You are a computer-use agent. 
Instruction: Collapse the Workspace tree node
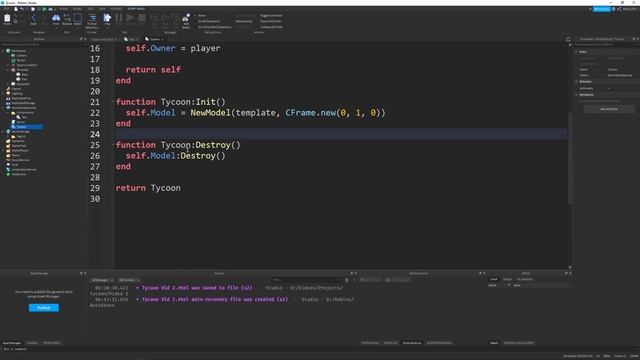(x=3, y=51)
